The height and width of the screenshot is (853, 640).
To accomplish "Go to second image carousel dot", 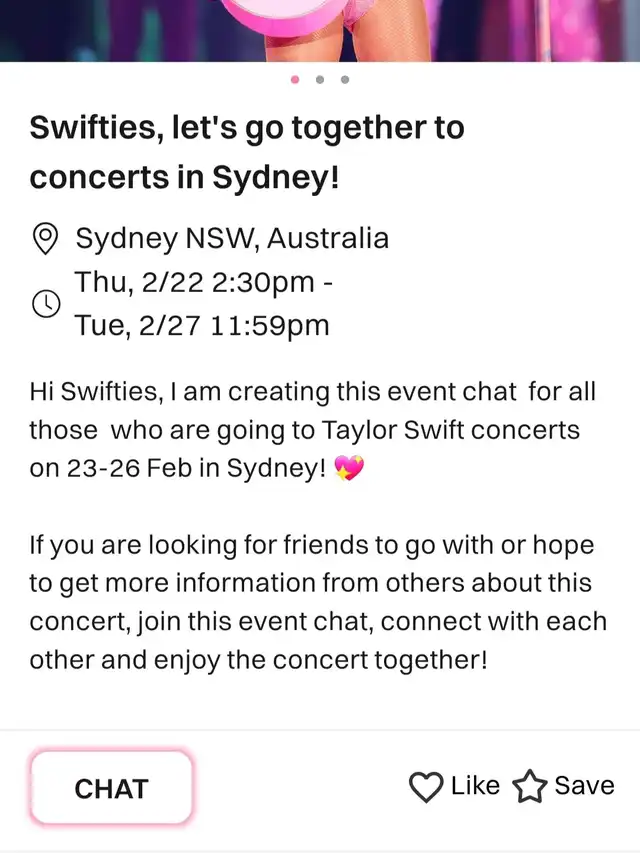I will [x=320, y=79].
